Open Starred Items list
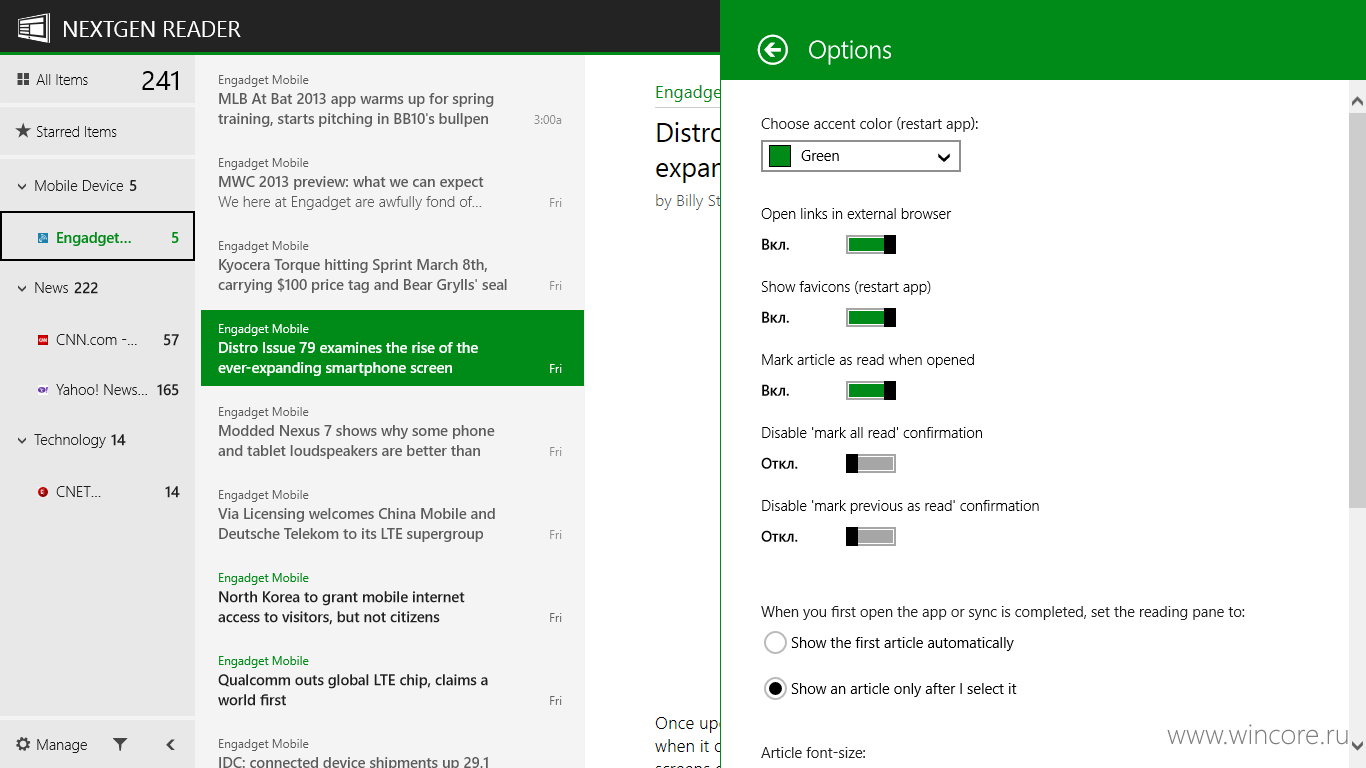This screenshot has height=768, width=1366. (97, 131)
